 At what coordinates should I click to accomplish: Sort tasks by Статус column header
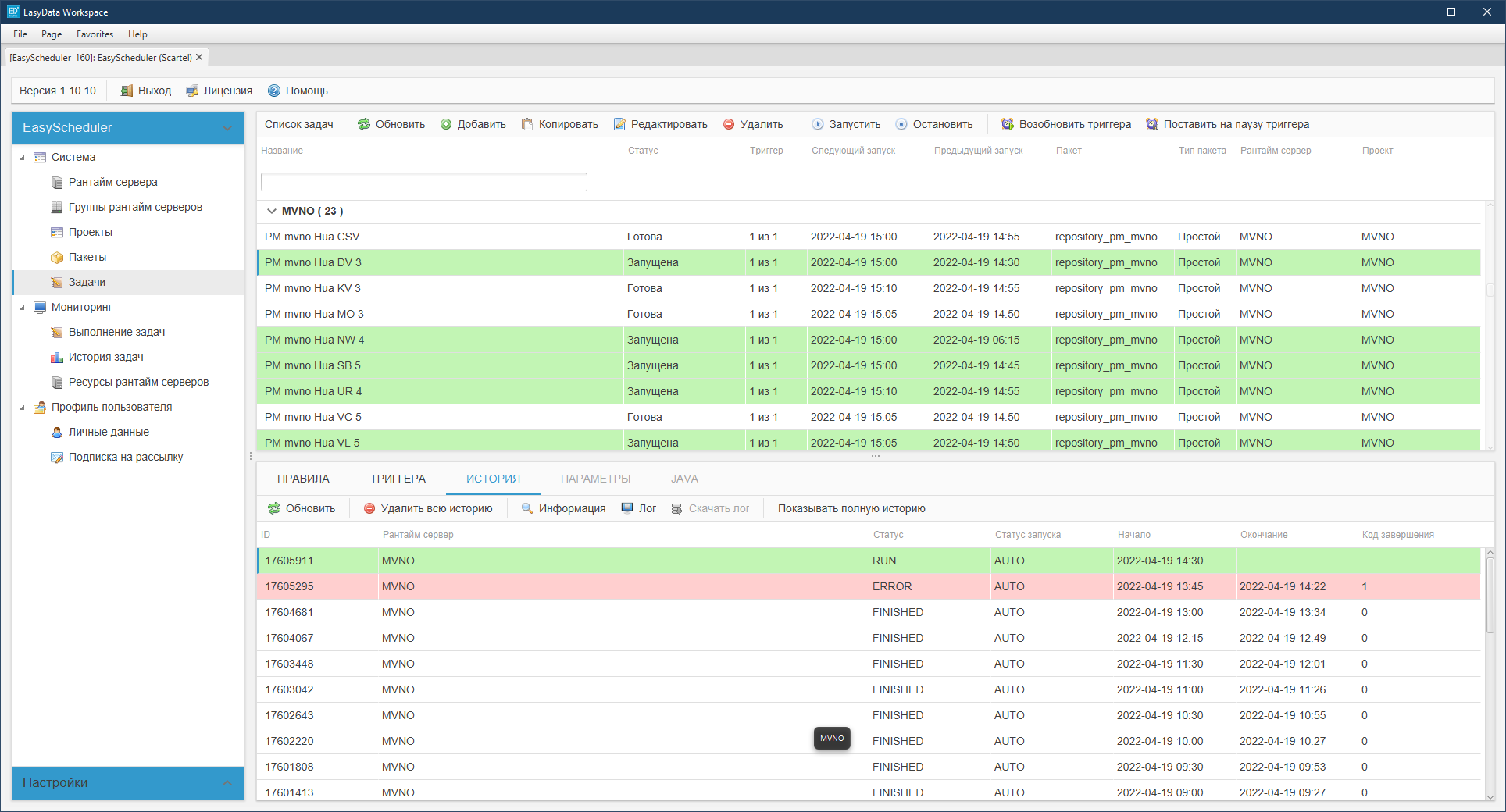(643, 151)
